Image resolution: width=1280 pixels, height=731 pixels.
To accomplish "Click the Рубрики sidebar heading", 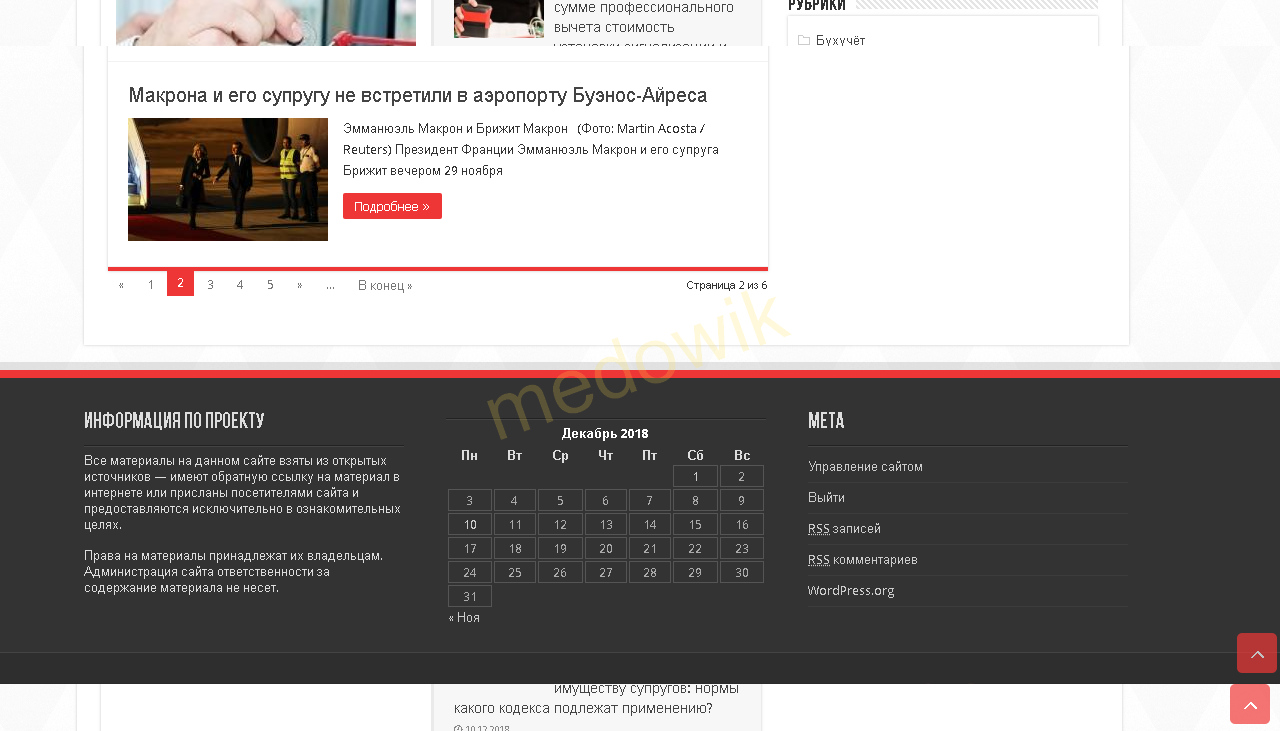I will coord(817,6).
